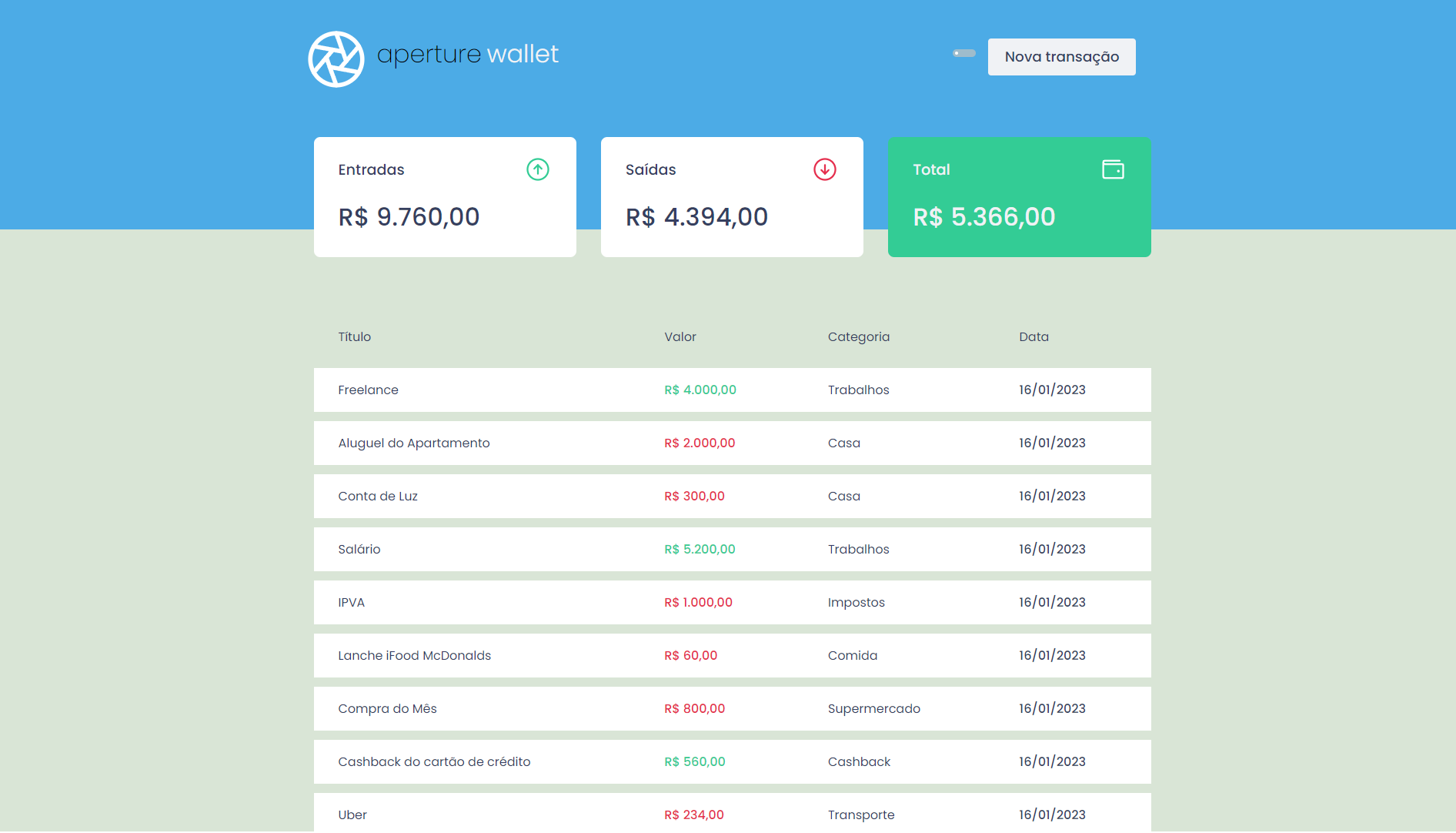Screen dimensions: 1456x833
Task: Click the Título column header
Action: point(355,337)
